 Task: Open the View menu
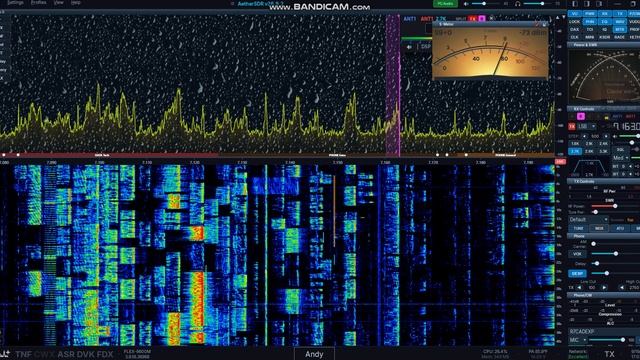pyautogui.click(x=59, y=2)
